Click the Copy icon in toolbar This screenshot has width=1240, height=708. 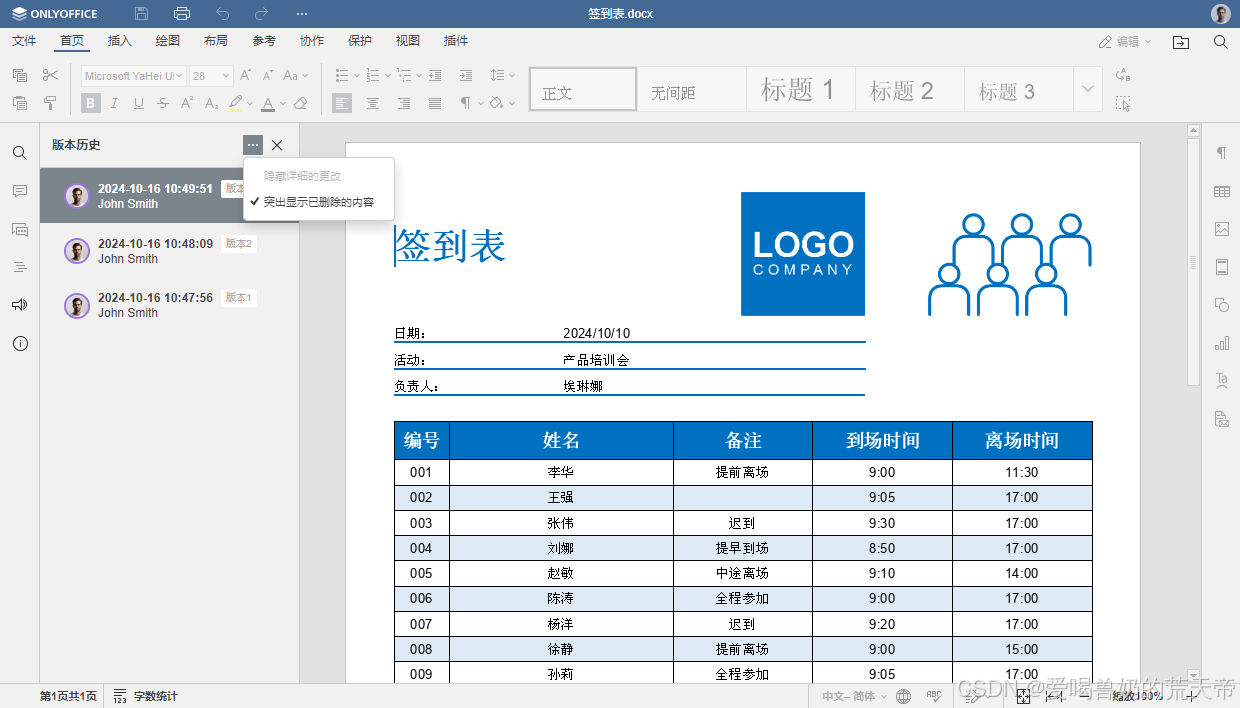[x=20, y=75]
